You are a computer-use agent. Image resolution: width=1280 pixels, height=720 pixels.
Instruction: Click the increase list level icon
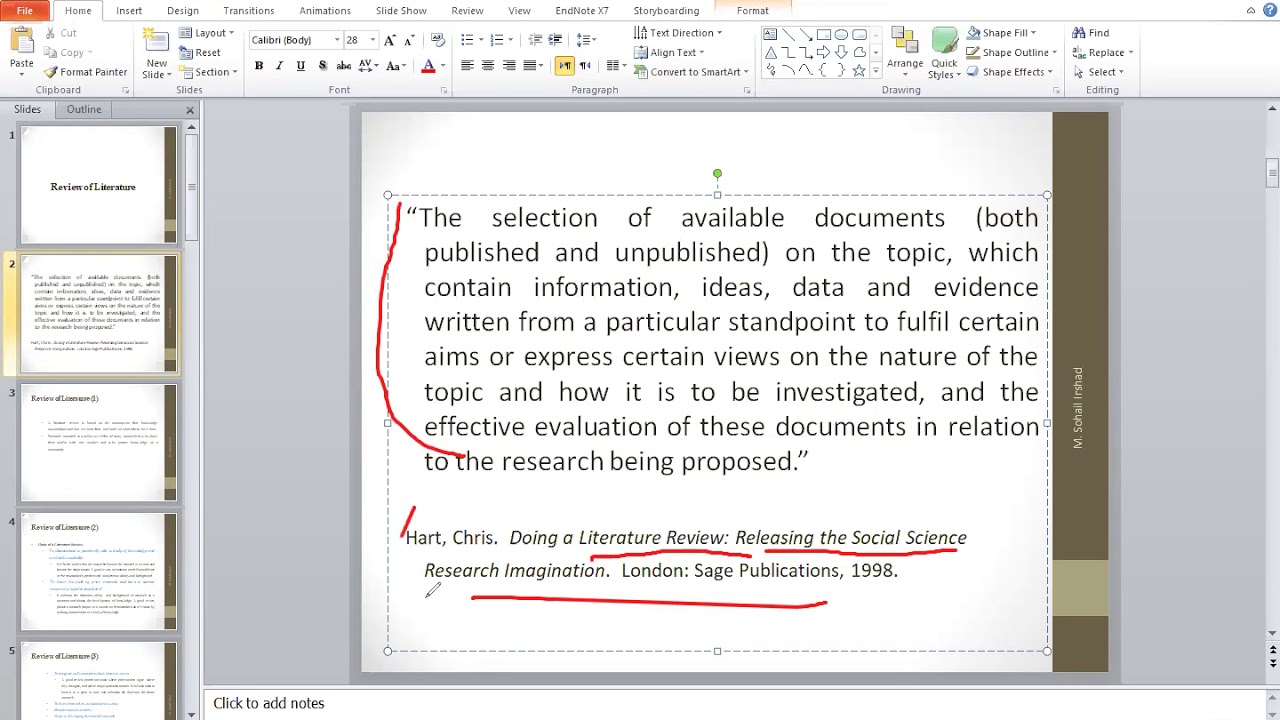pyautogui.click(x=556, y=40)
